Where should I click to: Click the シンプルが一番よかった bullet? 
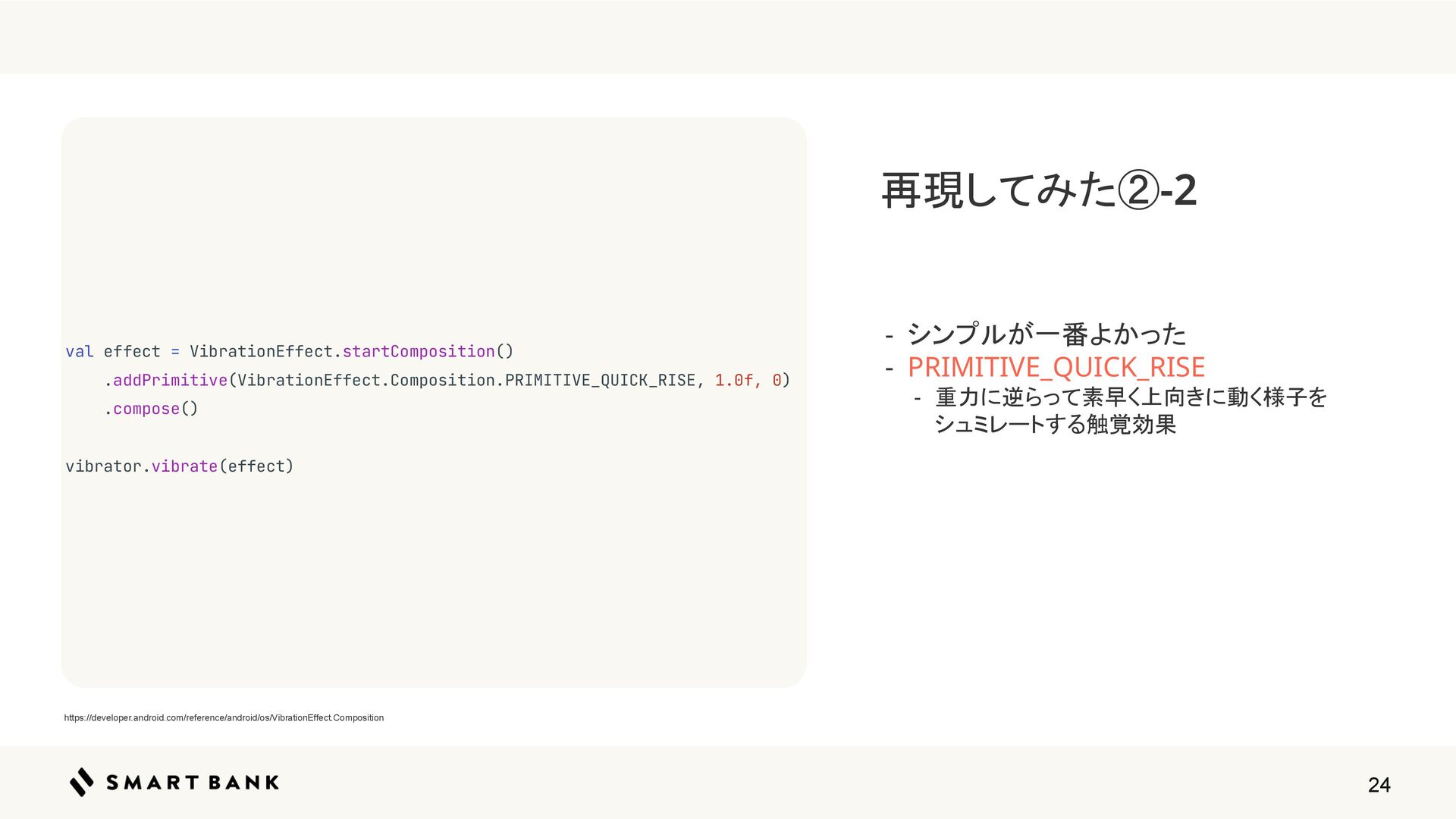1046,334
